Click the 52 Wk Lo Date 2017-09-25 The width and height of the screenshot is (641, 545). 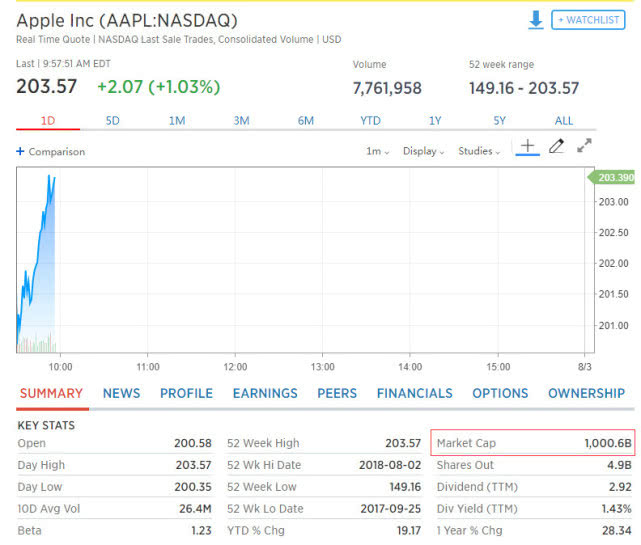coord(390,509)
